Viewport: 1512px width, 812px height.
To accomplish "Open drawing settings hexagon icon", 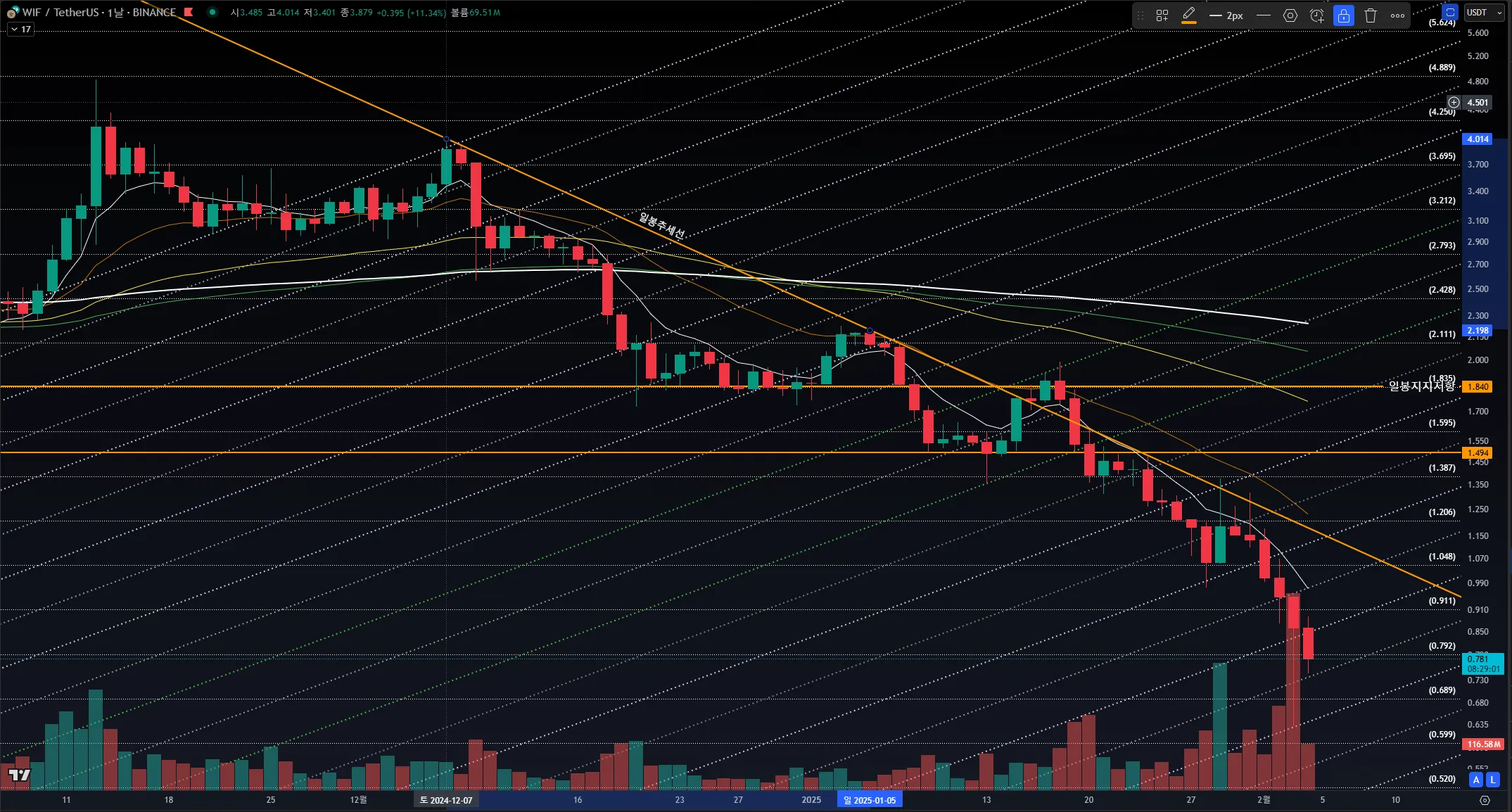I will coord(1290,15).
